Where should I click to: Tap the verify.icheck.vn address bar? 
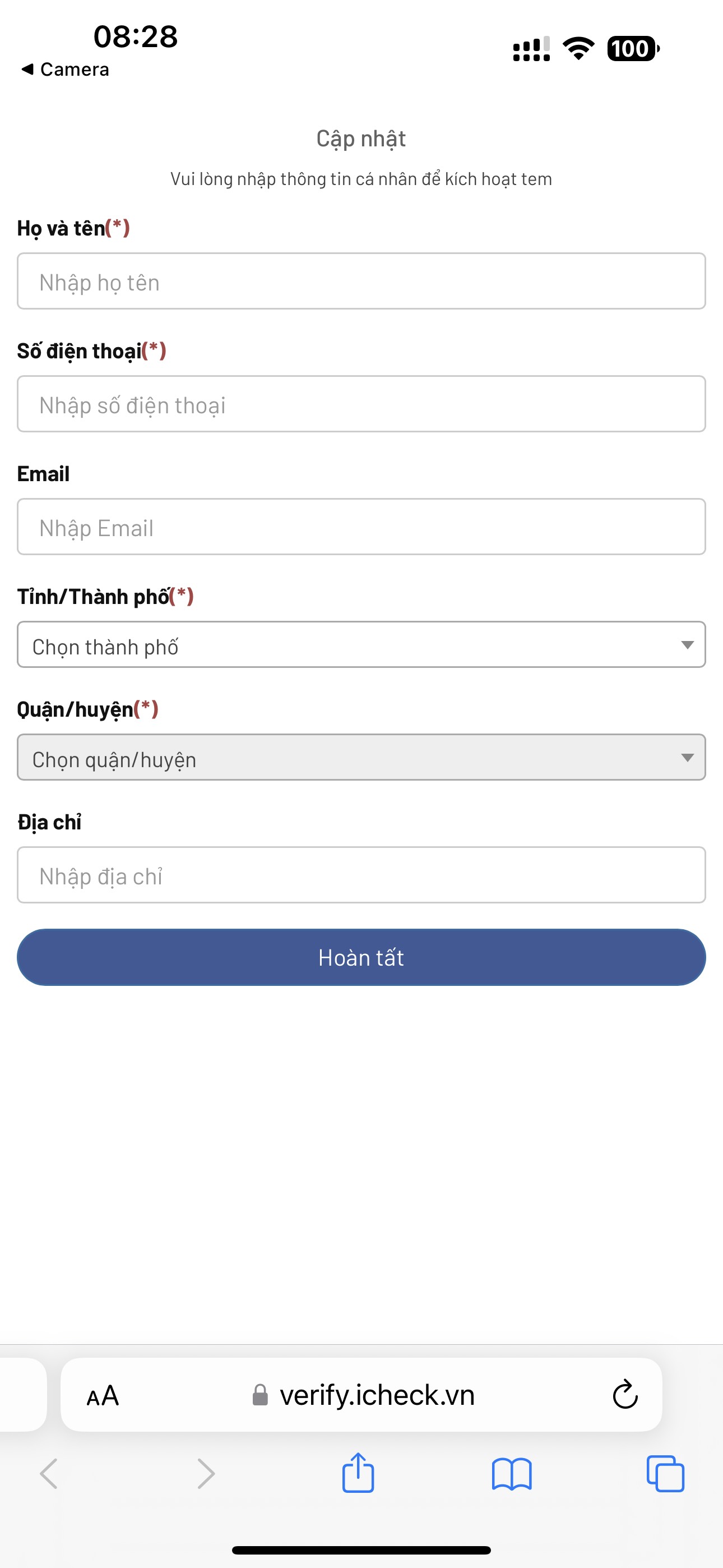click(x=377, y=1395)
